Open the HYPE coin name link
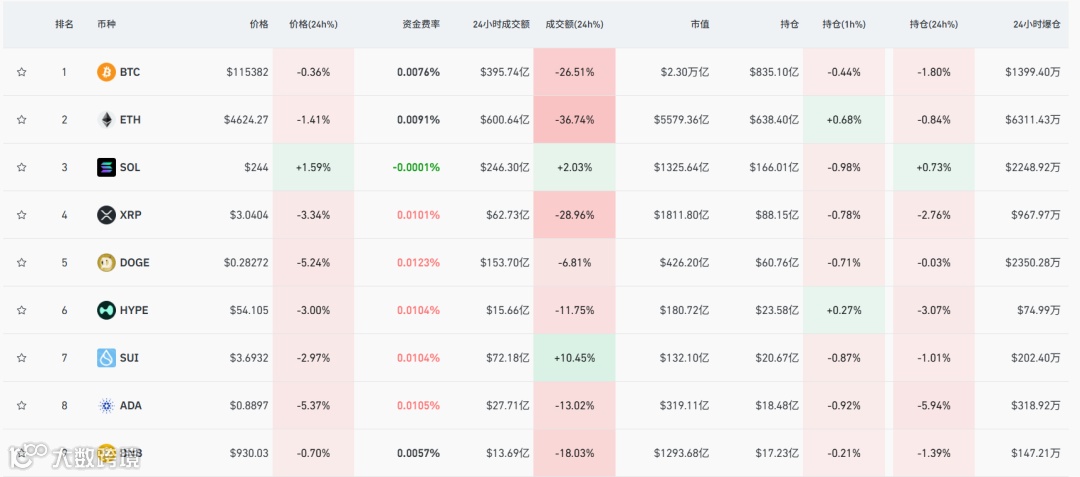The image size is (1080, 477). pos(134,310)
